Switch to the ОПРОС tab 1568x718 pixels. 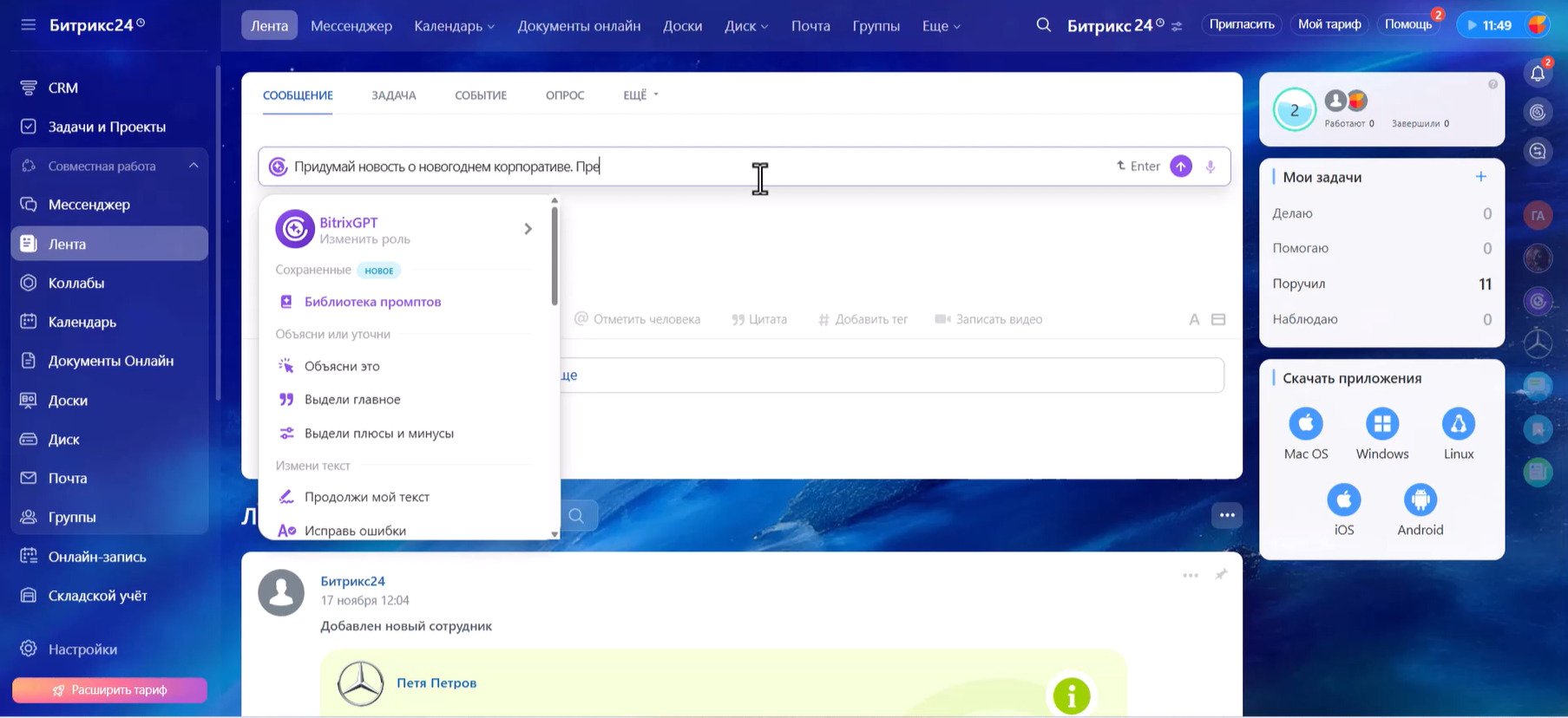click(565, 95)
